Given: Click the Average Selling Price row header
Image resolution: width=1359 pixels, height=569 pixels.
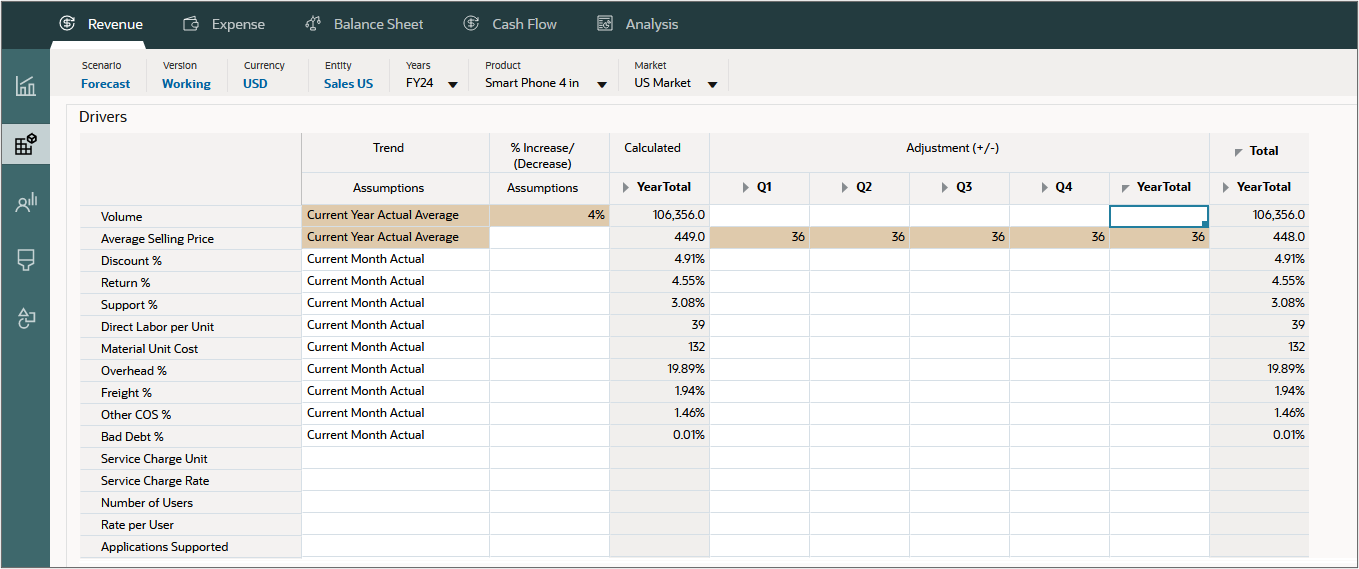Looking at the screenshot, I should (191, 239).
